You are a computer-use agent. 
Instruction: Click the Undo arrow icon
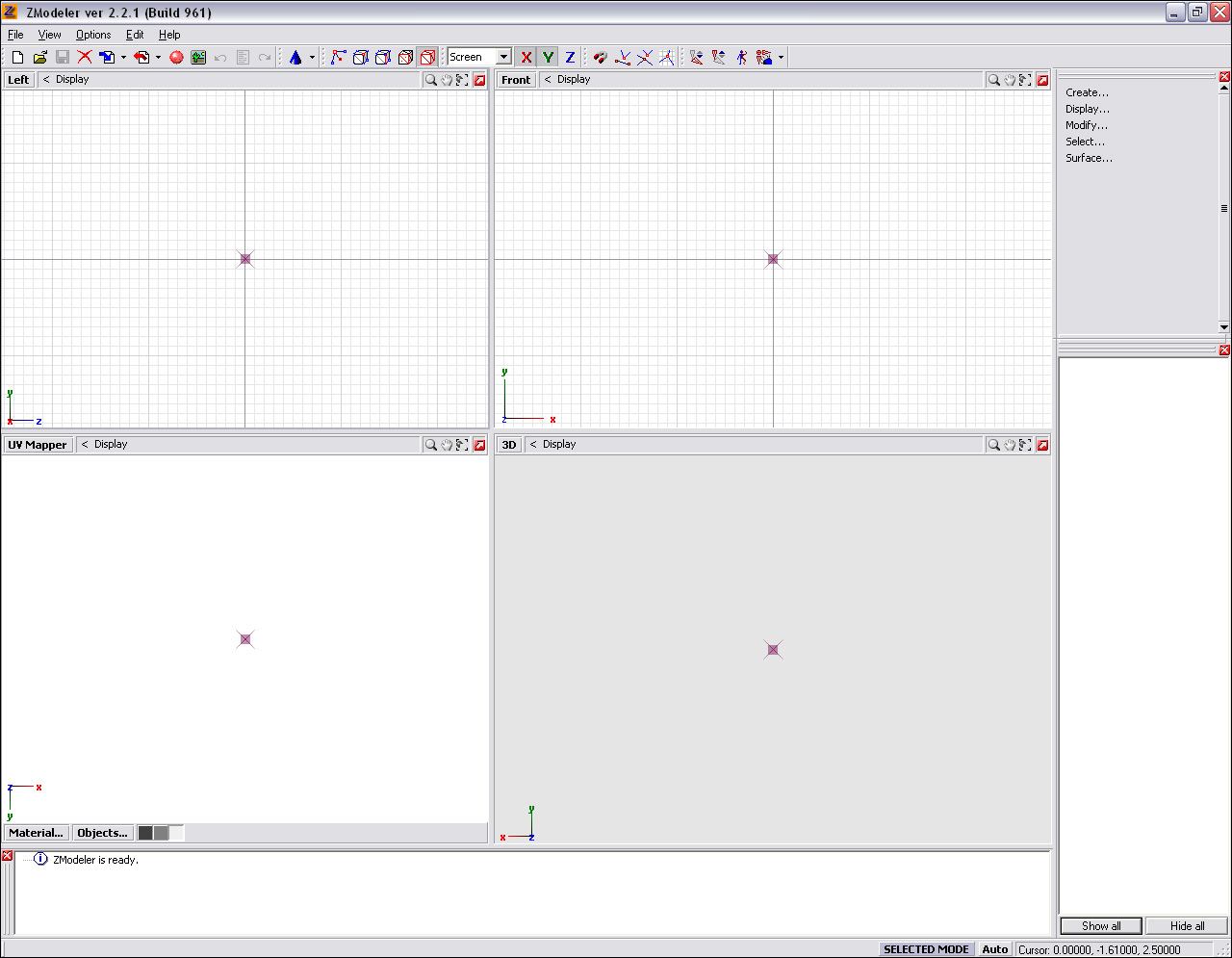[x=220, y=57]
